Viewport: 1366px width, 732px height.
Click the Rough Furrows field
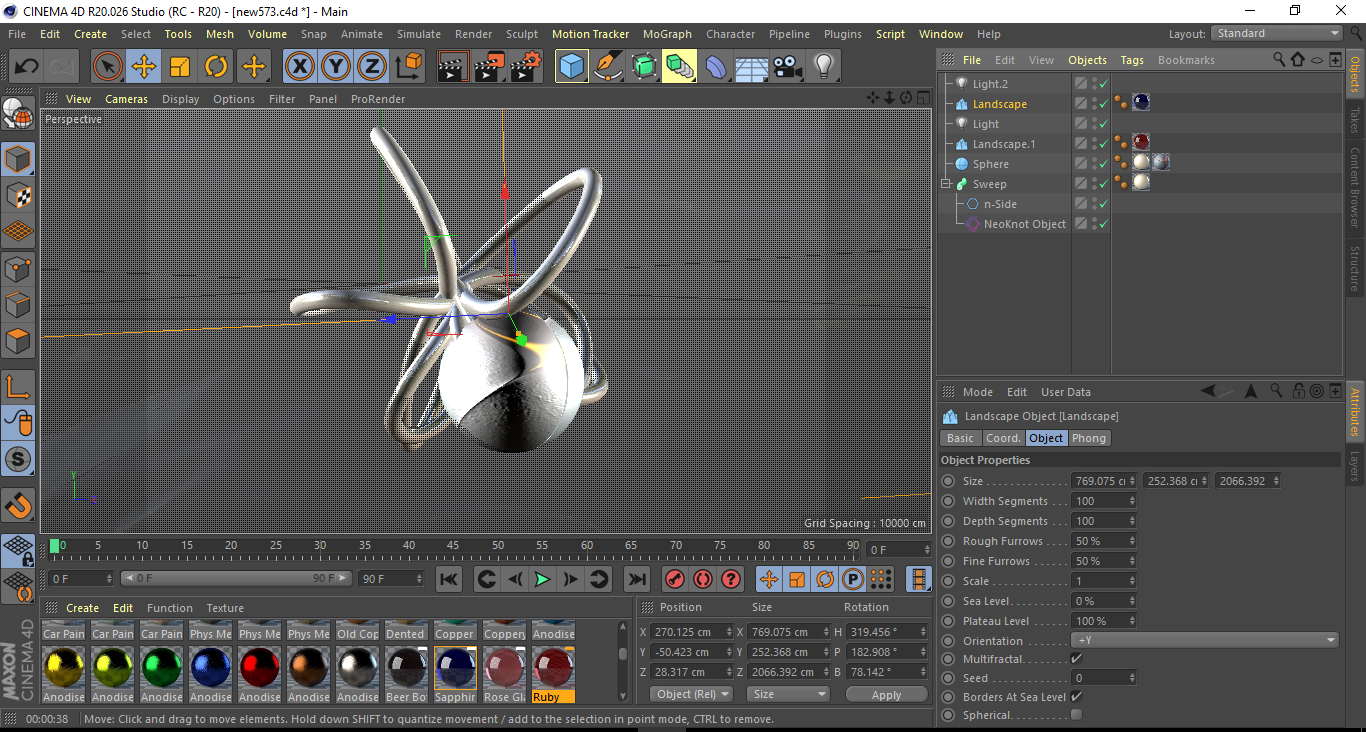pos(1104,541)
